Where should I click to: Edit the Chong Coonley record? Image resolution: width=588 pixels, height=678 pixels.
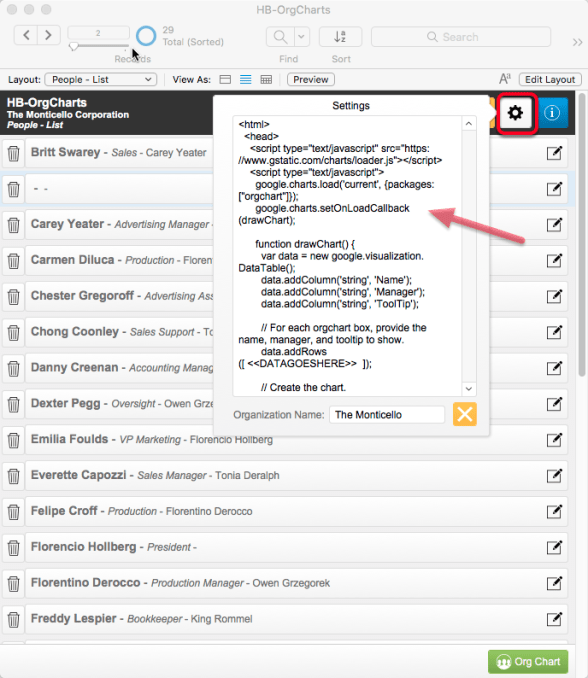[554, 333]
